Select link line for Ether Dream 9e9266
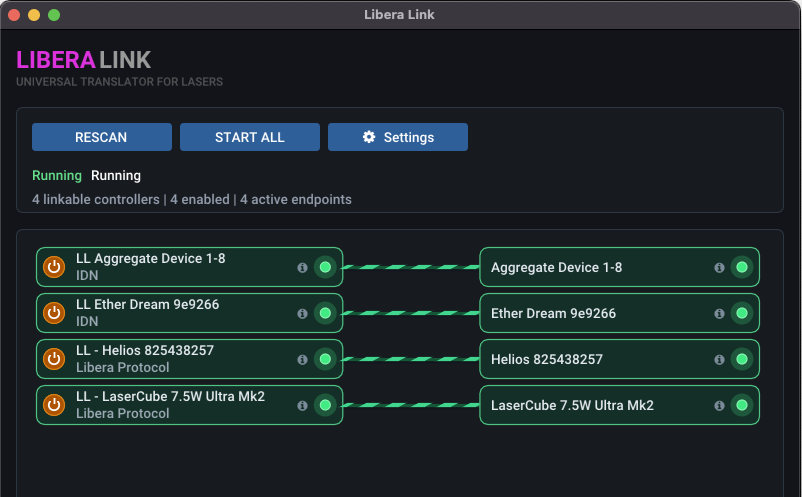The height and width of the screenshot is (497, 802). pos(411,313)
